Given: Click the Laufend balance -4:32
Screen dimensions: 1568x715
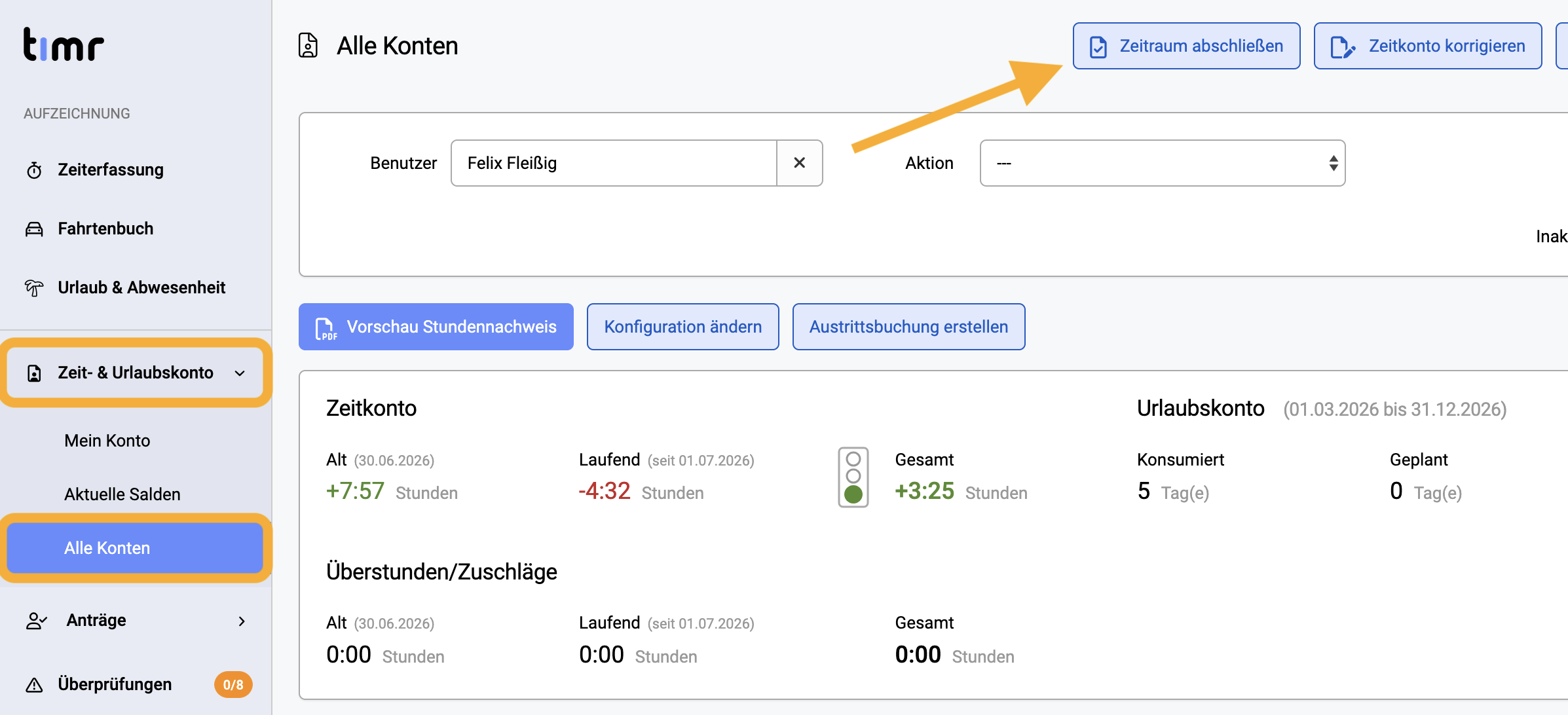Looking at the screenshot, I should coord(605,491).
